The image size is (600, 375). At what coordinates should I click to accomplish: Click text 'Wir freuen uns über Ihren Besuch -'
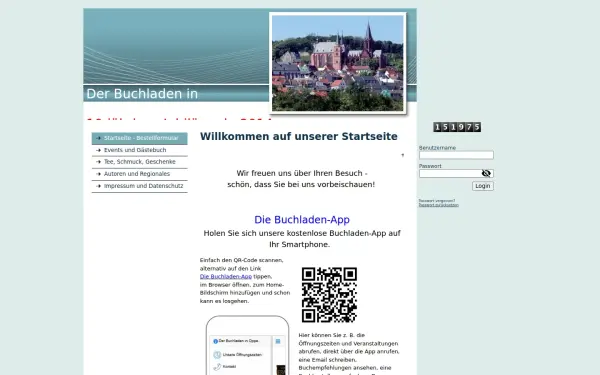click(x=302, y=173)
